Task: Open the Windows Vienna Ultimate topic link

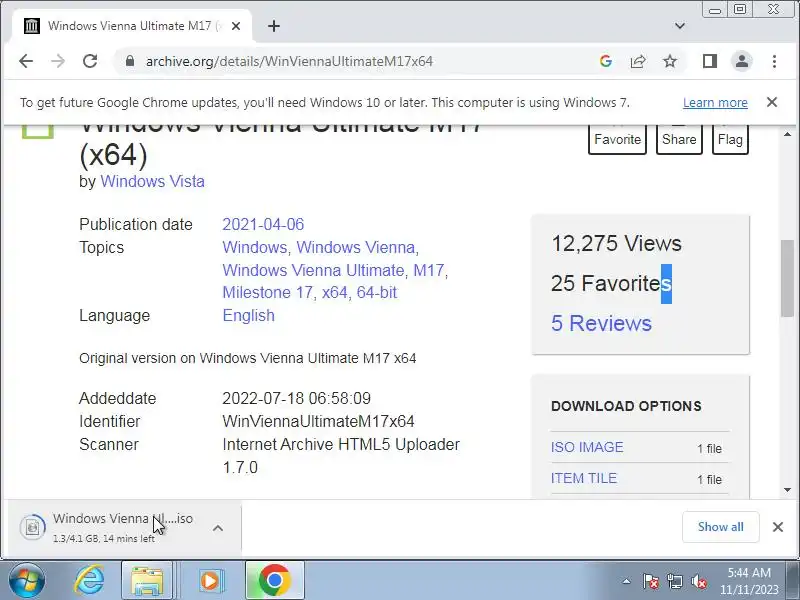Action: click(x=313, y=270)
